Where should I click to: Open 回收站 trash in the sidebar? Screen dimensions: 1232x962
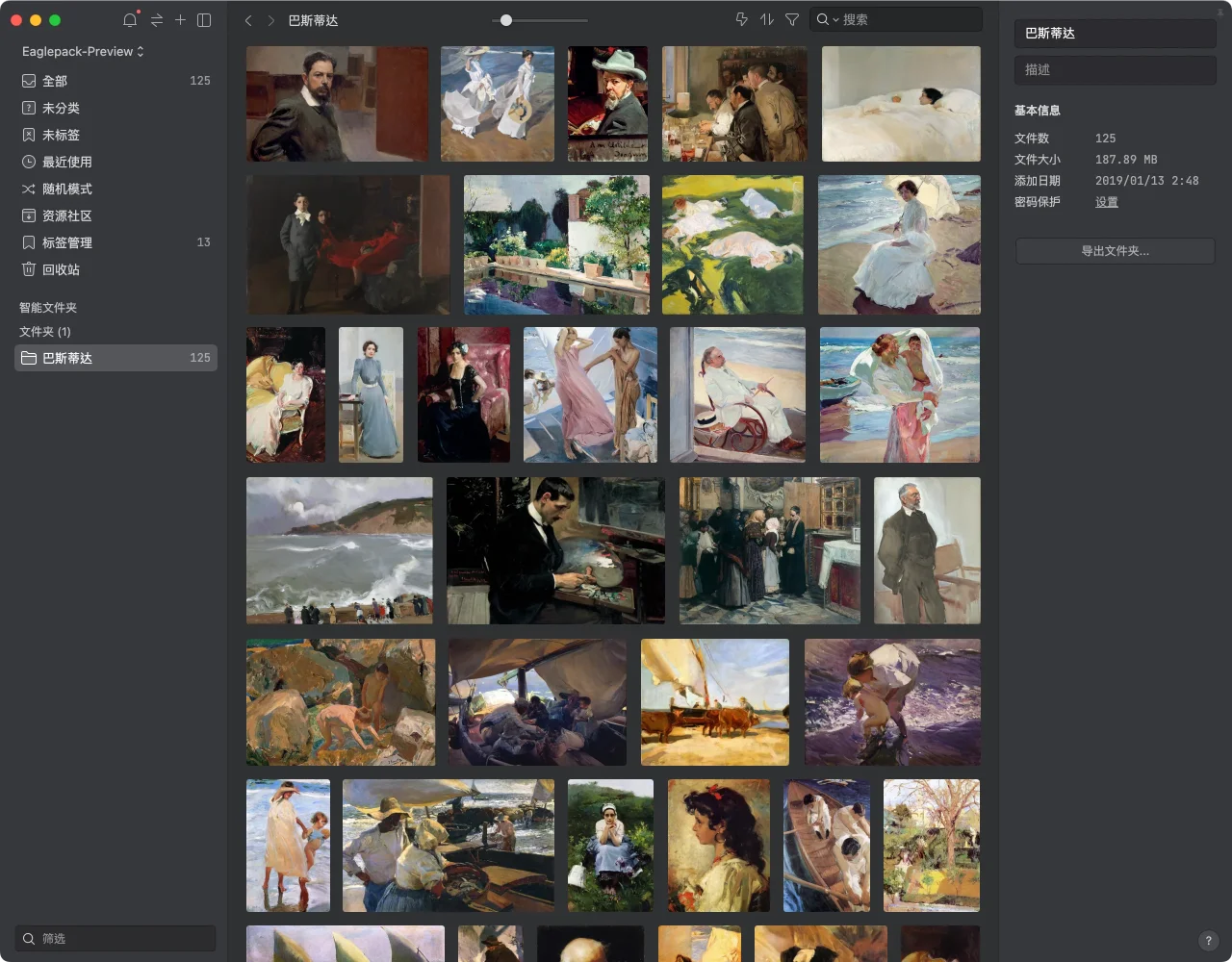pyautogui.click(x=115, y=269)
